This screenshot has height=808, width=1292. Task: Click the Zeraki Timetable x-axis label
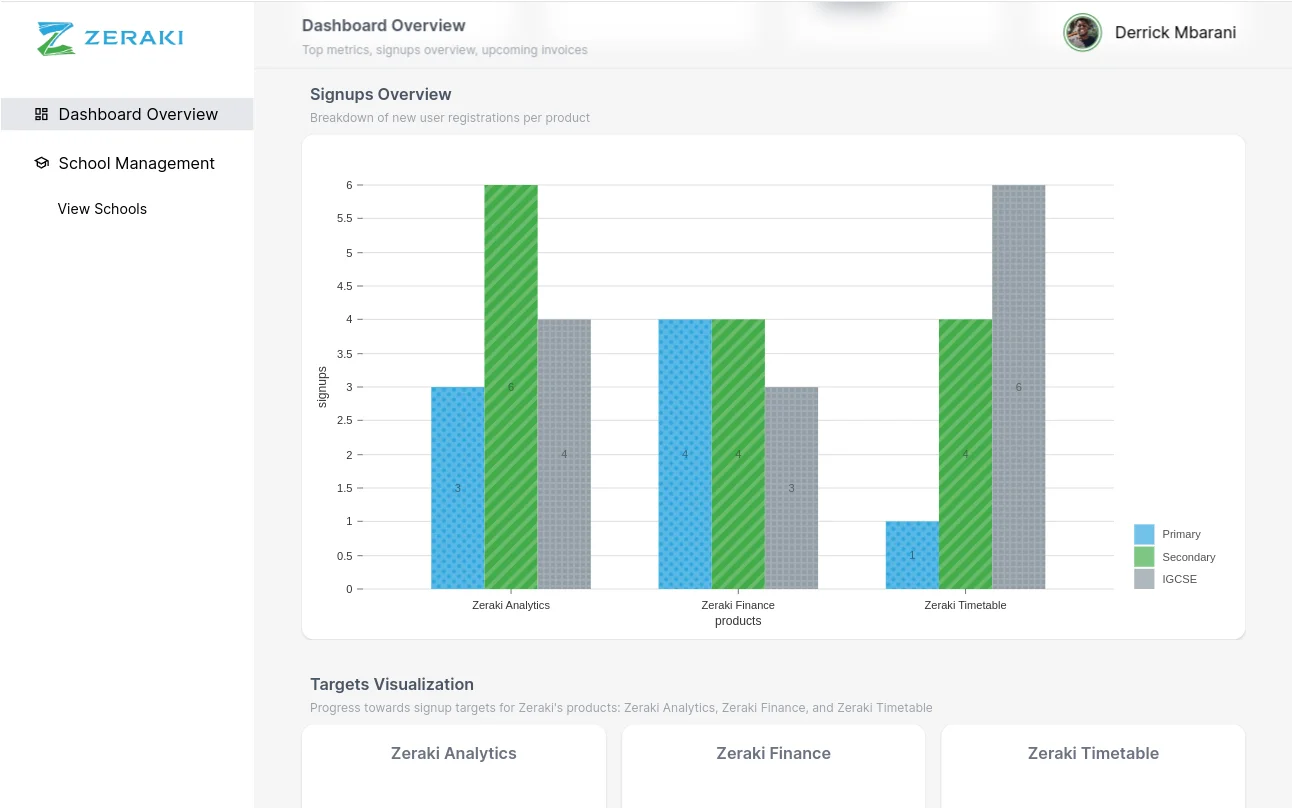click(x=965, y=605)
